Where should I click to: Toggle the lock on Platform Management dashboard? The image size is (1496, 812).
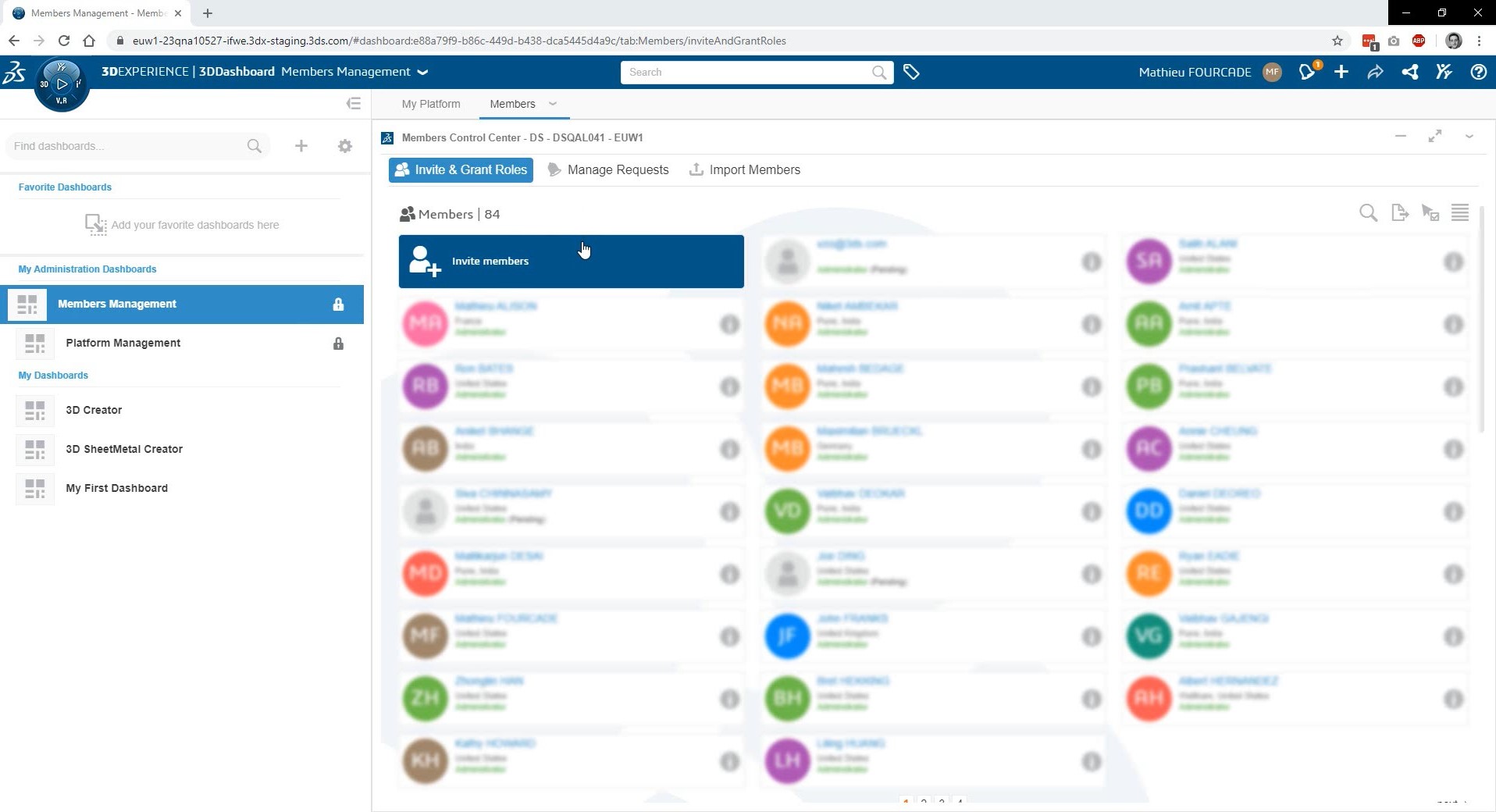338,344
